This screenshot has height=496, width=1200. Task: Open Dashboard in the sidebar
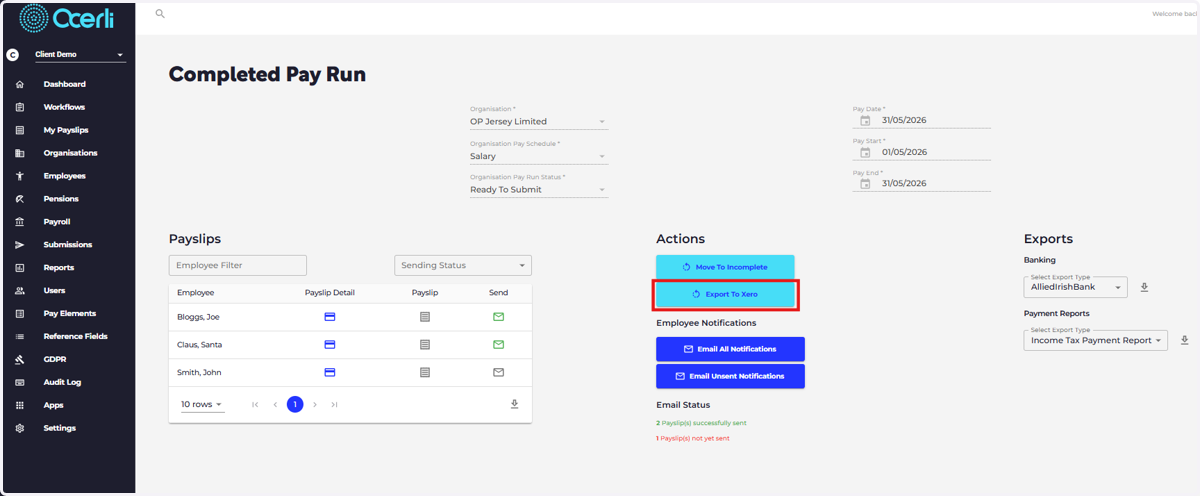(x=64, y=84)
